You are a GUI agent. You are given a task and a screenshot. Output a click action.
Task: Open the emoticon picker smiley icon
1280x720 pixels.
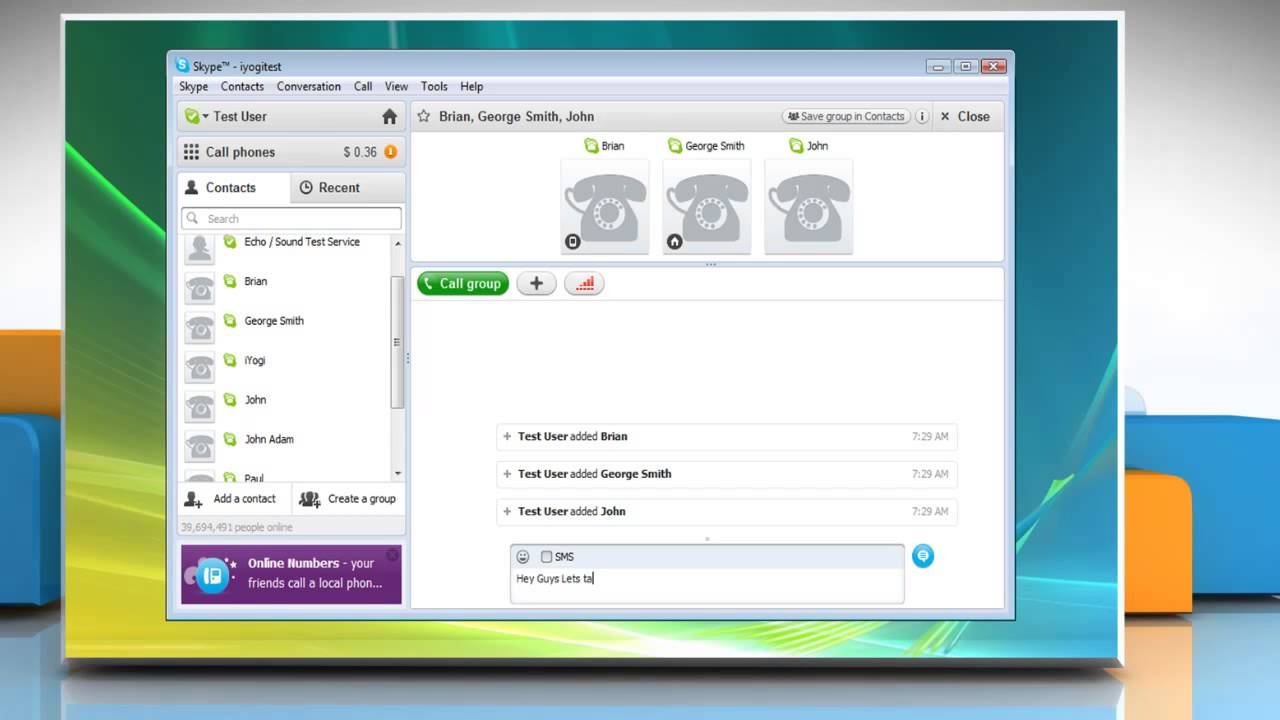[523, 557]
